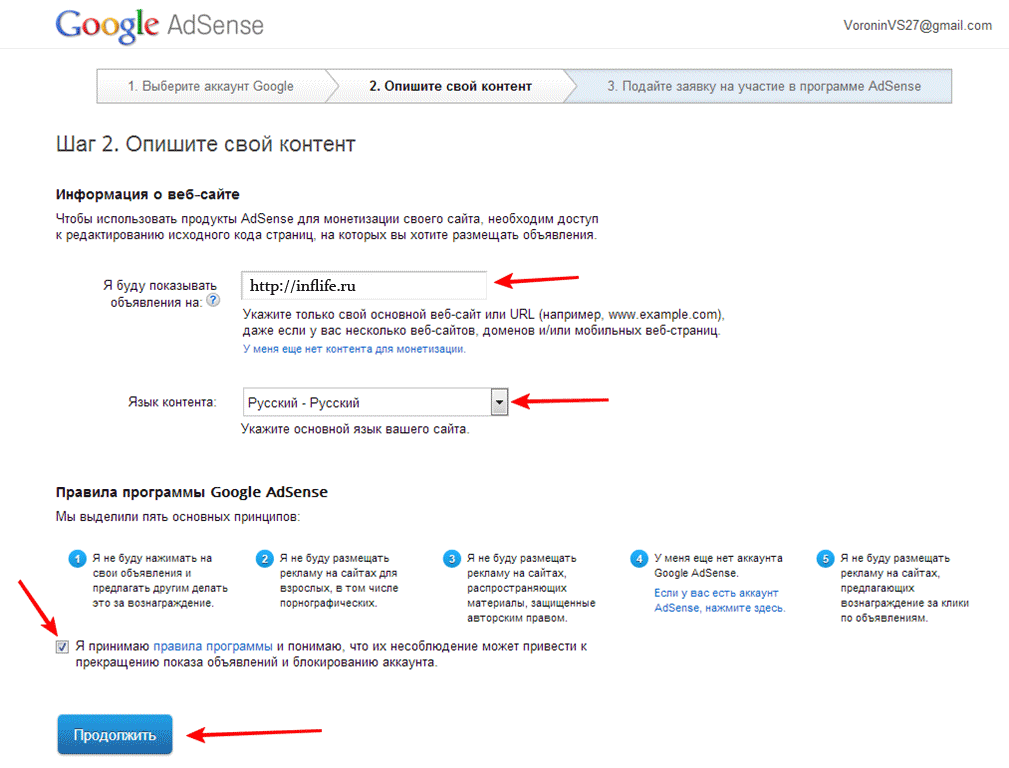Screen dimensions: 1009x768
Task: Click the heading Шаг 2. Опишите свой контент
Action: pyautogui.click(x=205, y=144)
